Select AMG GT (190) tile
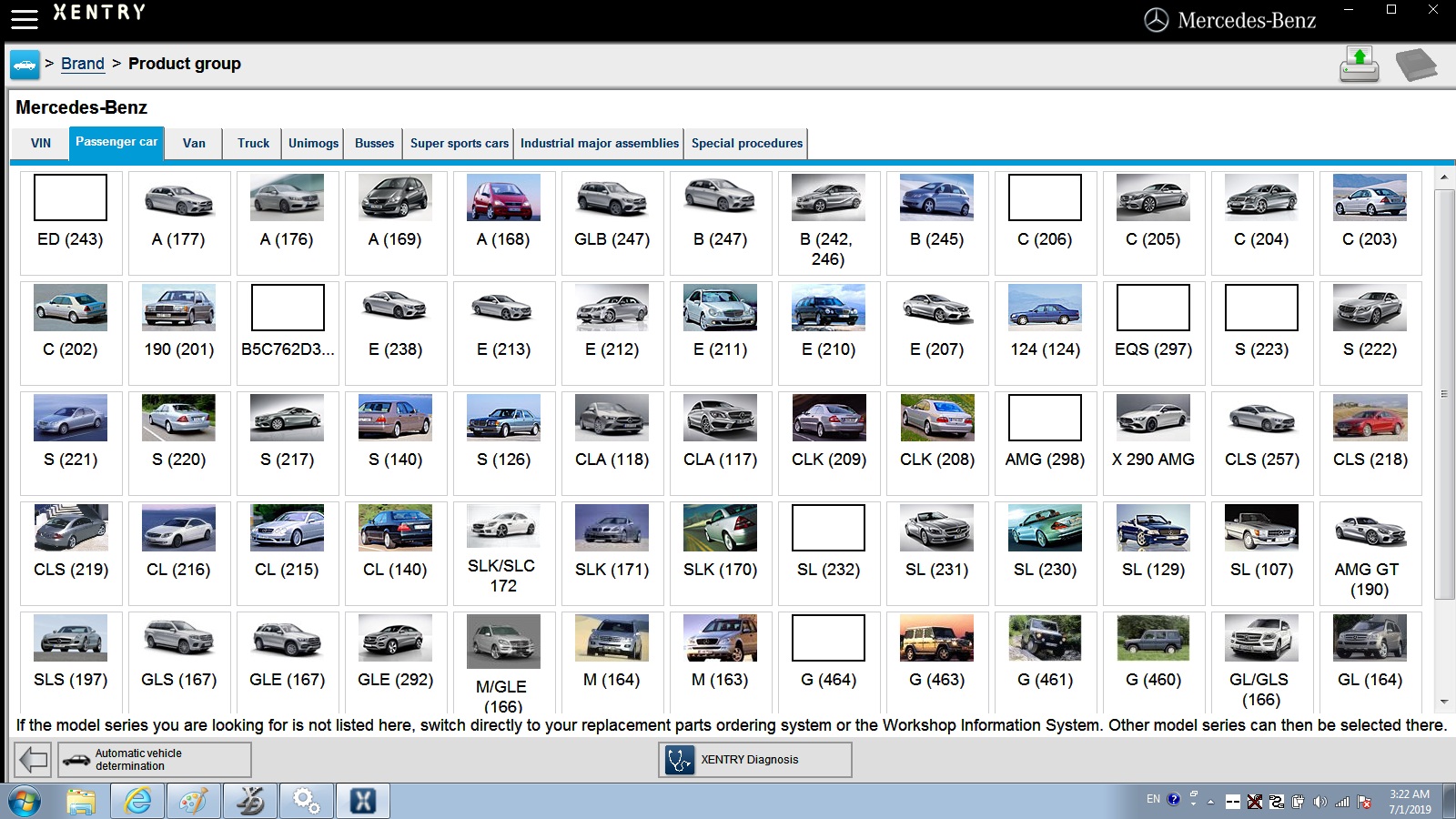1456x819 pixels. click(x=1370, y=553)
